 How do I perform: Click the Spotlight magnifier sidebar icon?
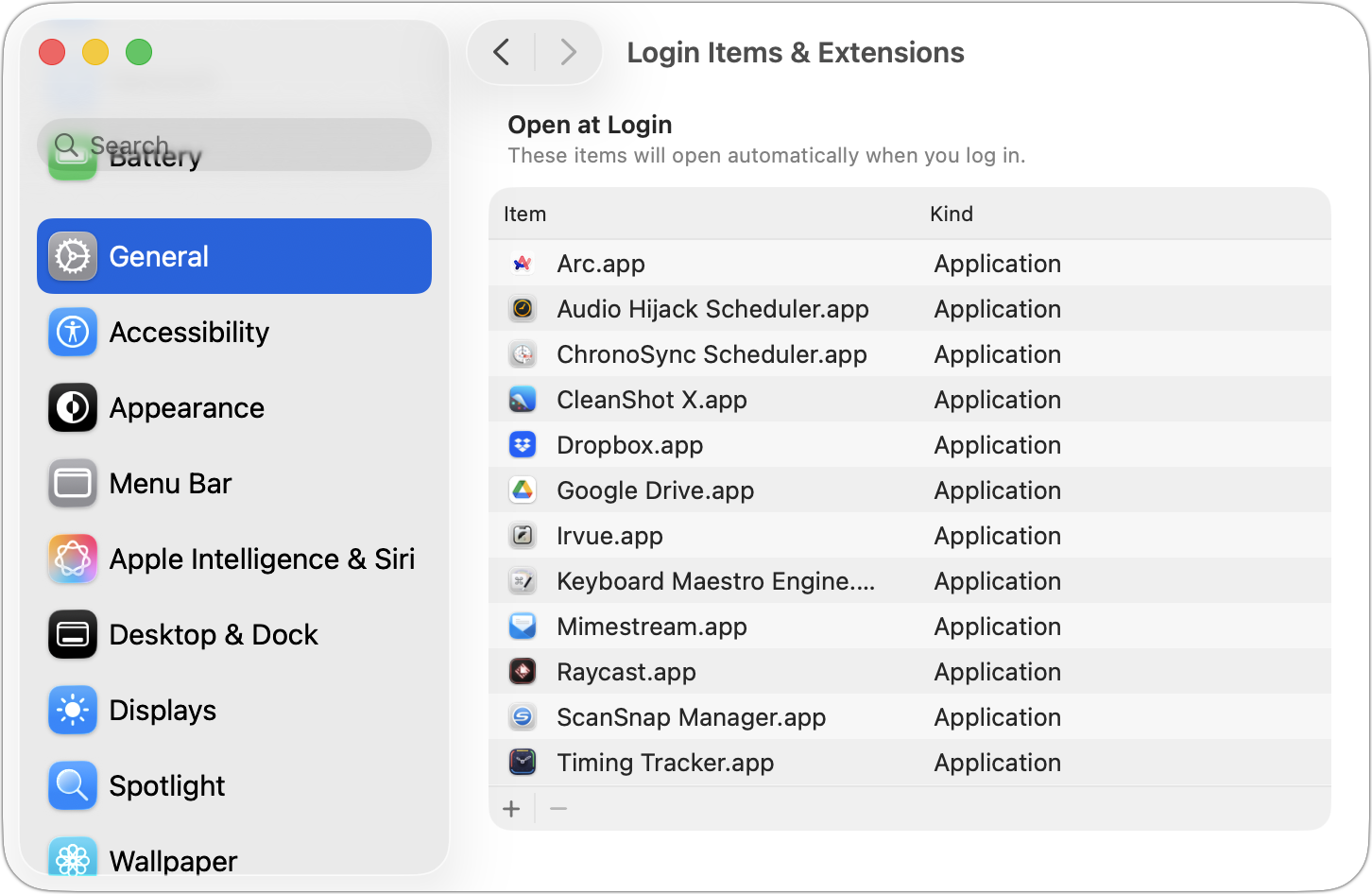tap(73, 785)
